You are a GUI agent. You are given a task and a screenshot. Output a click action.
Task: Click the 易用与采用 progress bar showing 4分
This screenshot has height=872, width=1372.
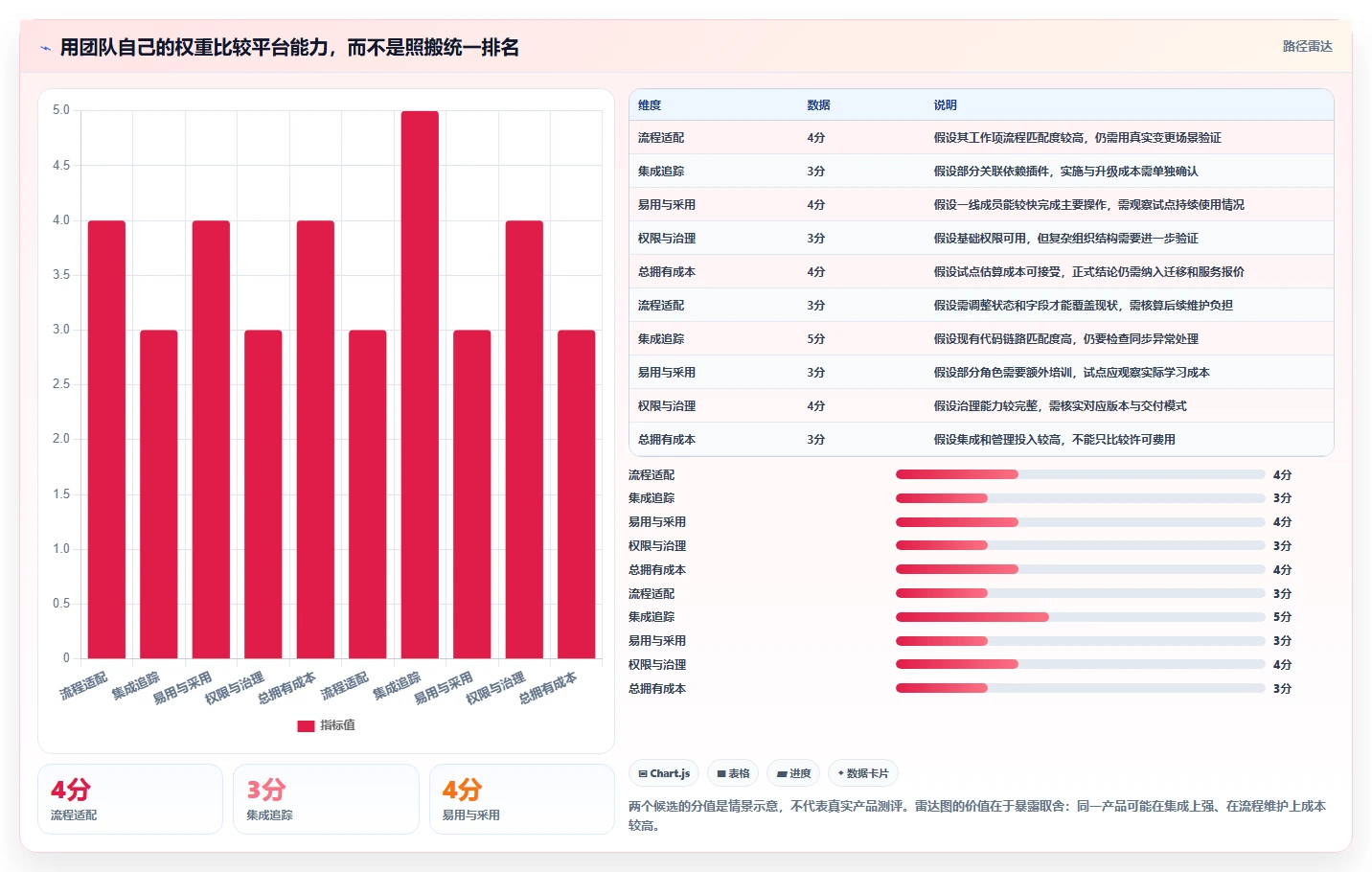click(x=1081, y=522)
